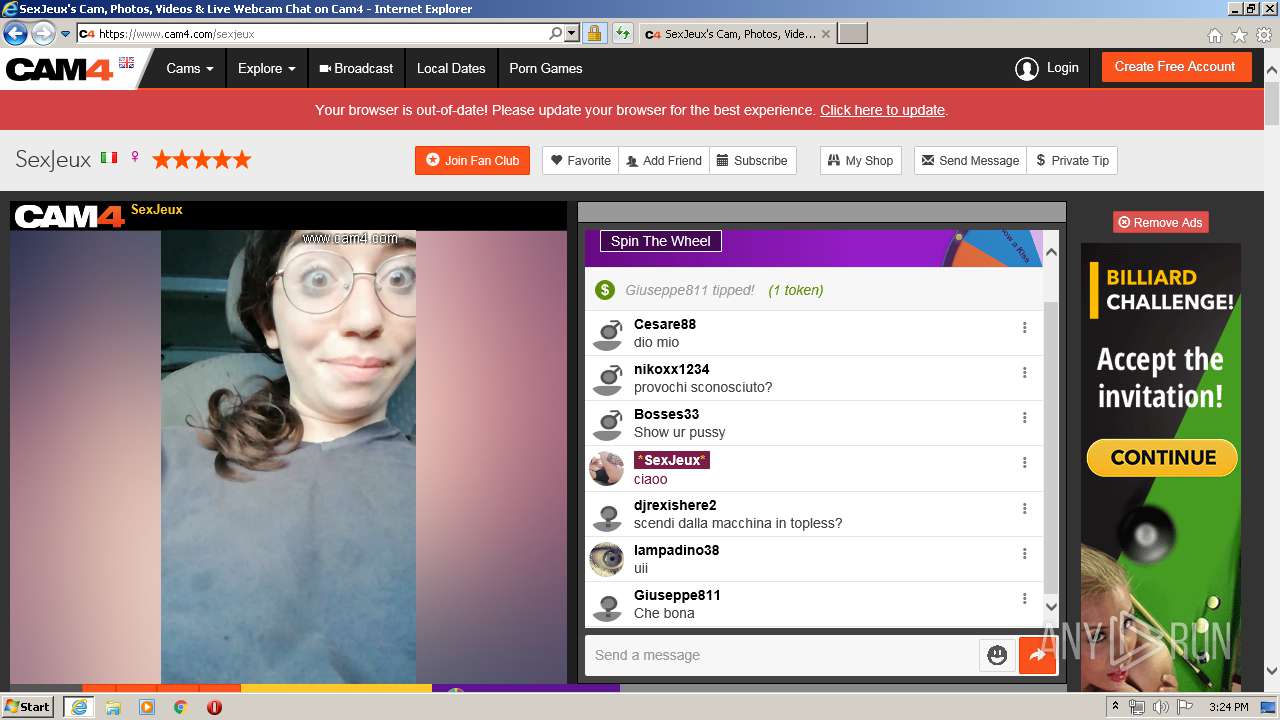Click the CAM4 logo in the header
This screenshot has height=720, width=1280.
pyautogui.click(x=60, y=69)
